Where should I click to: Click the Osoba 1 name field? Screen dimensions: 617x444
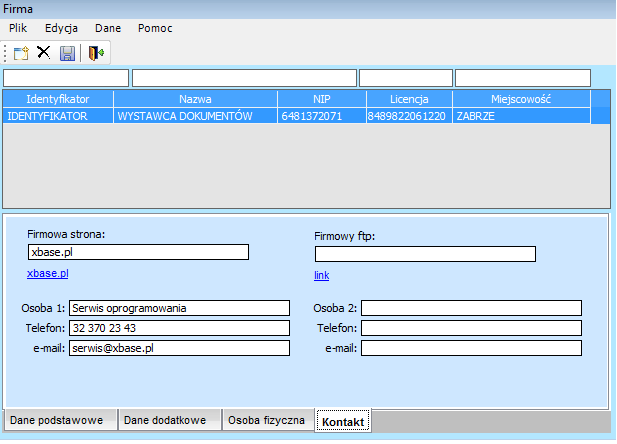179,308
